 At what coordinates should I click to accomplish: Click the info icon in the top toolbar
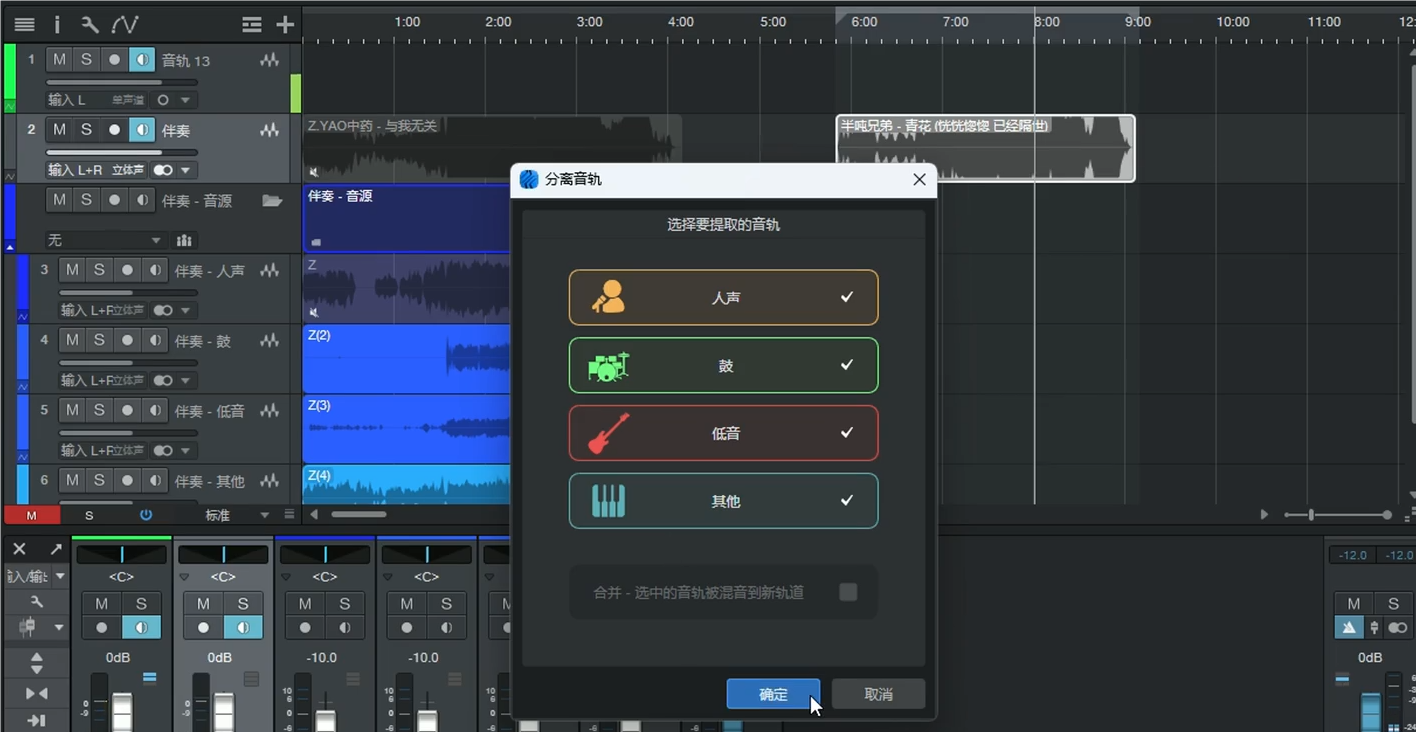(x=57, y=24)
